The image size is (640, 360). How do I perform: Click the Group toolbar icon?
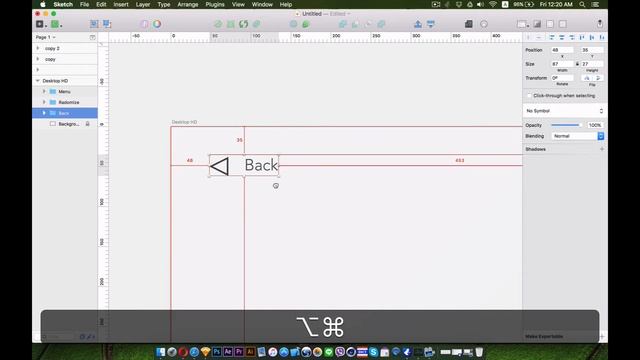click(94, 24)
